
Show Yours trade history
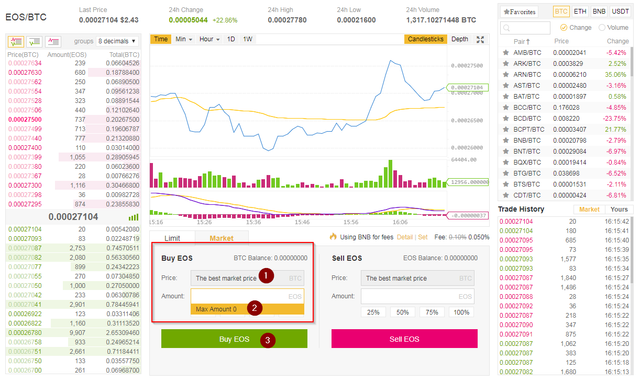tap(619, 209)
